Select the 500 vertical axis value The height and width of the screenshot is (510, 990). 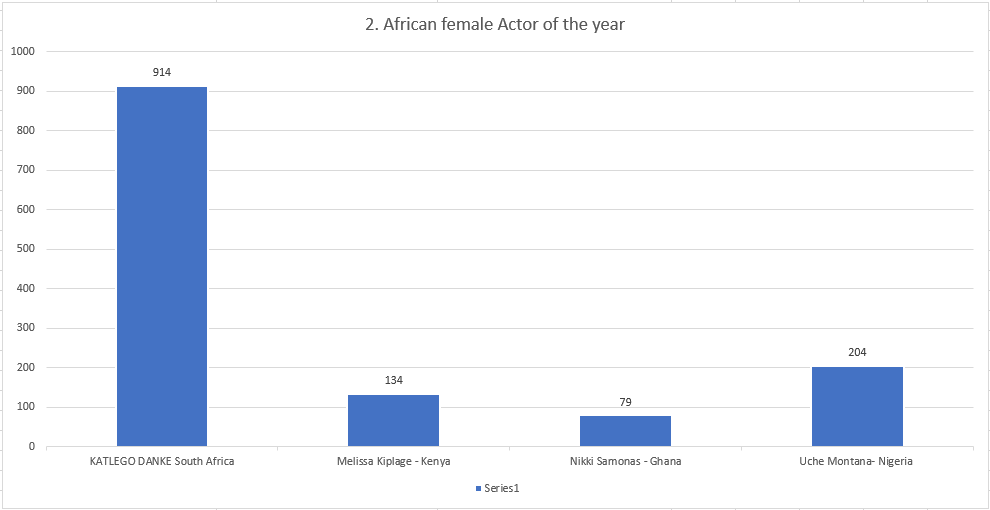pyautogui.click(x=25, y=249)
